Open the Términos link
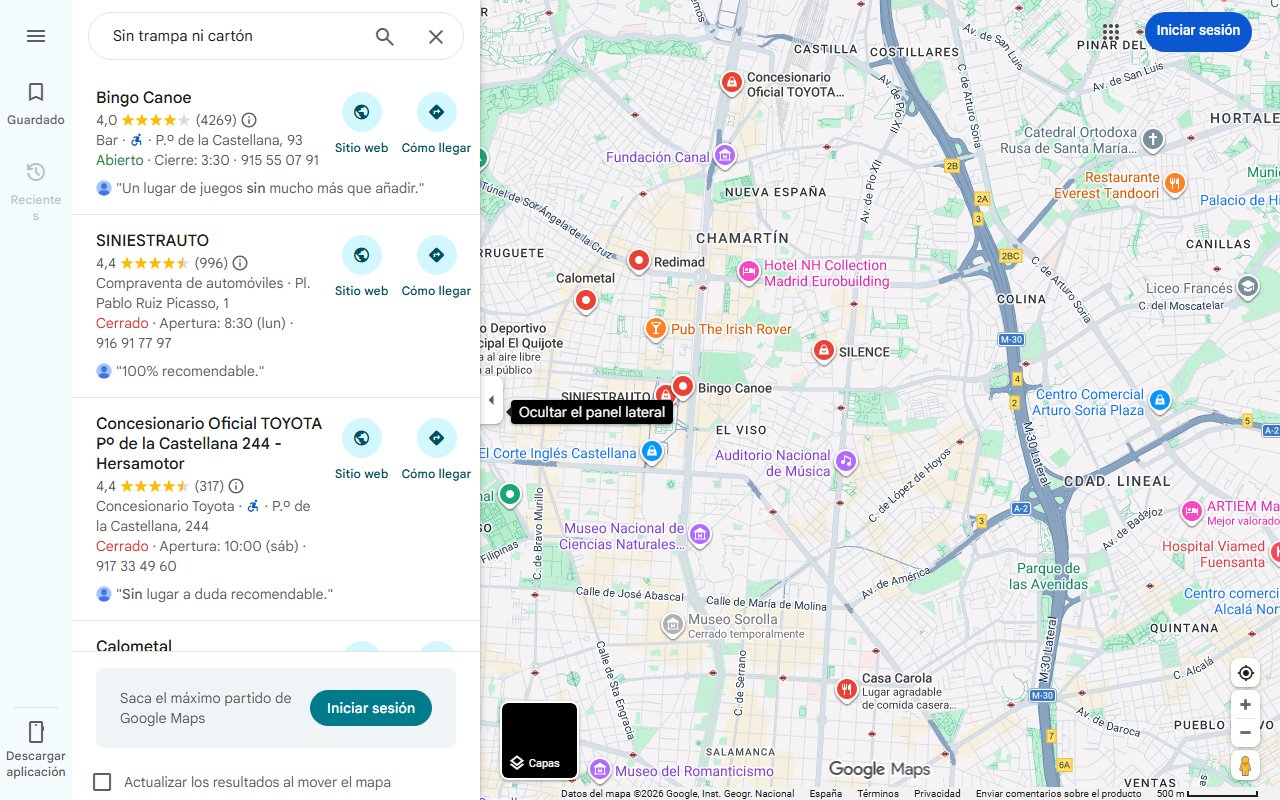Viewport: 1280px width, 800px height. pyautogui.click(x=876, y=791)
